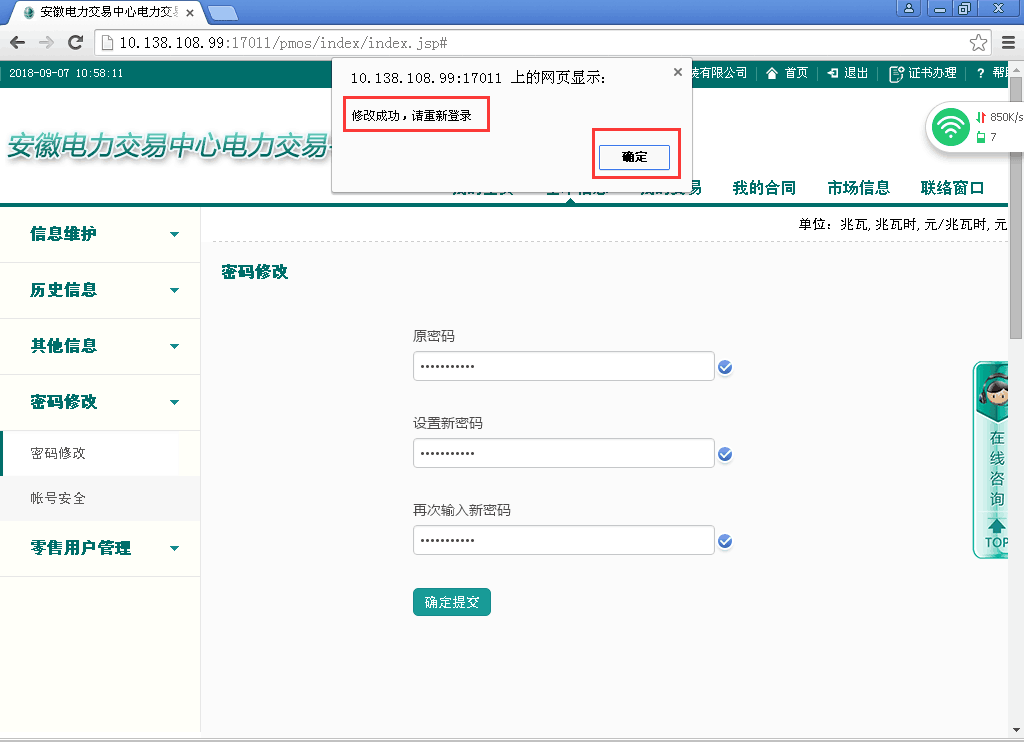The height and width of the screenshot is (742, 1024).
Task: Reload the page with refresh icon
Action: [x=75, y=42]
